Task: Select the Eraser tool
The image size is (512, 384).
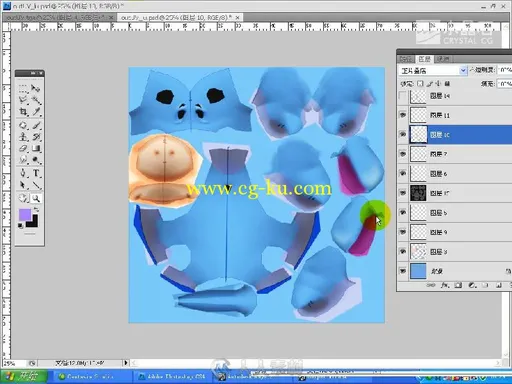Action: click(x=23, y=148)
